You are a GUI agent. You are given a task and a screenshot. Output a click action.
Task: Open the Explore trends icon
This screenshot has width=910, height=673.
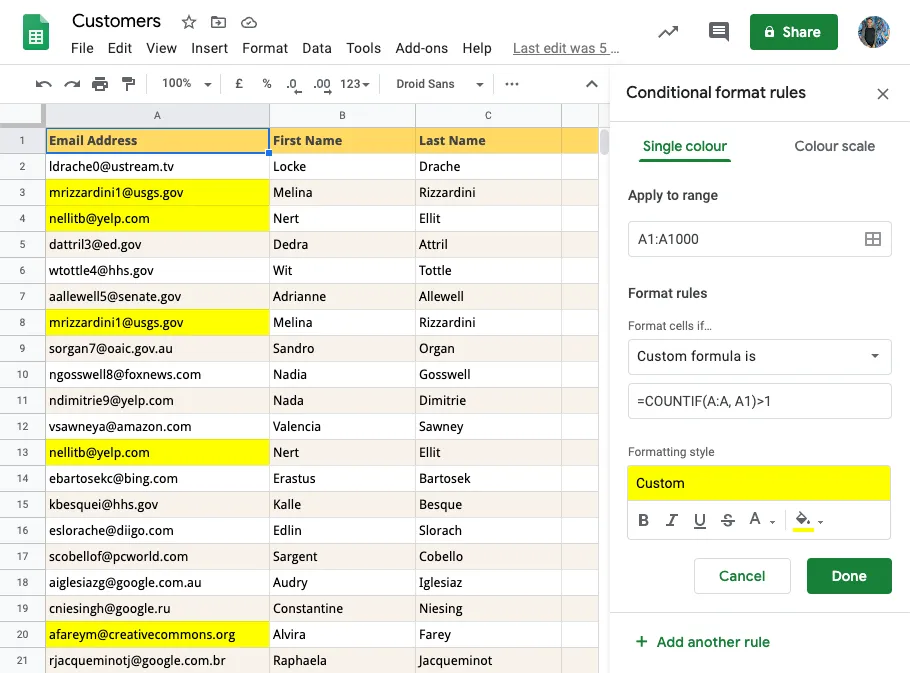tap(668, 31)
